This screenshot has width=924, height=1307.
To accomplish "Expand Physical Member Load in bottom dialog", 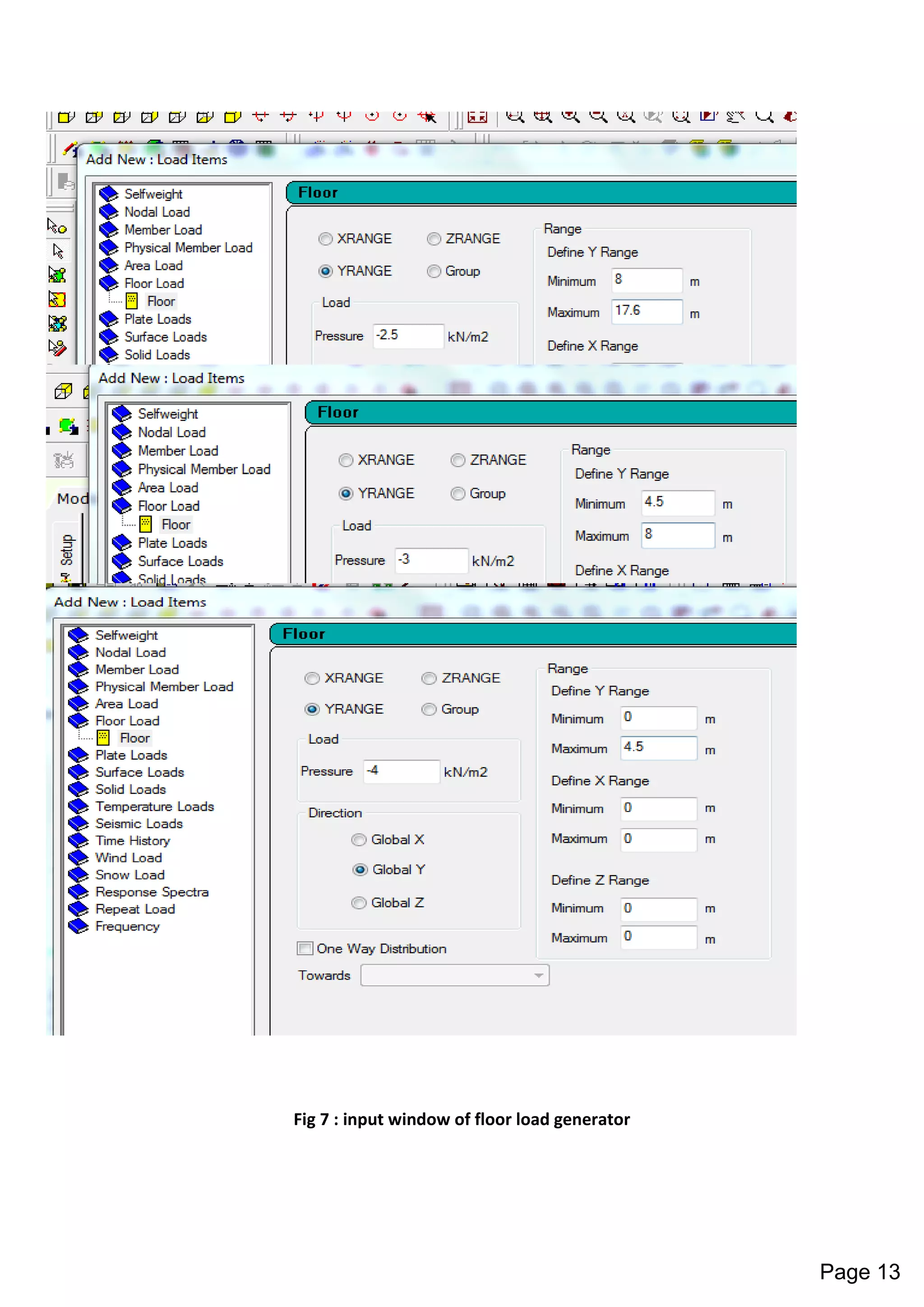I will (79, 686).
